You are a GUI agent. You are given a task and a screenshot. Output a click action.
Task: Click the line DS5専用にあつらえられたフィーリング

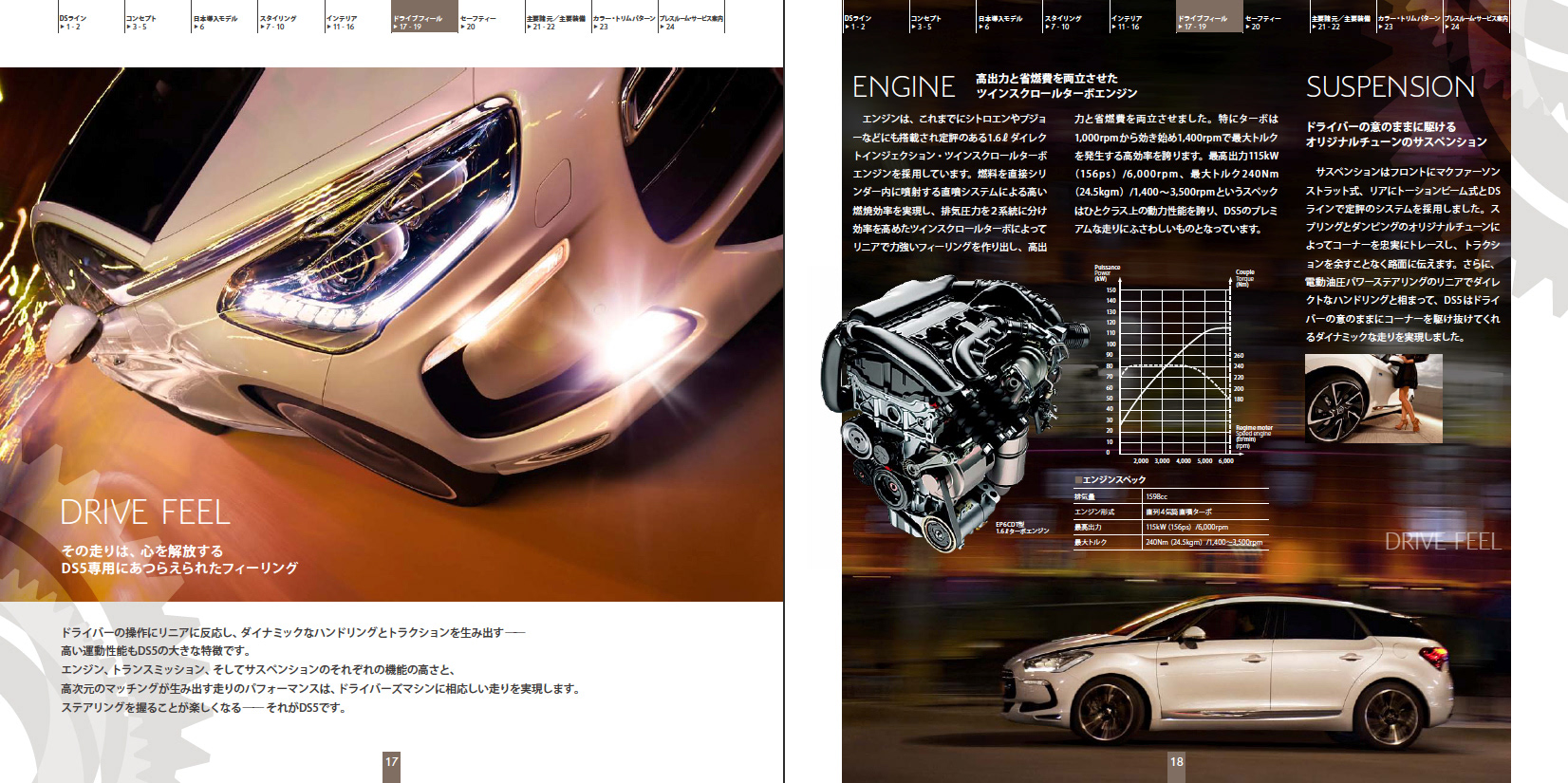pos(179,568)
